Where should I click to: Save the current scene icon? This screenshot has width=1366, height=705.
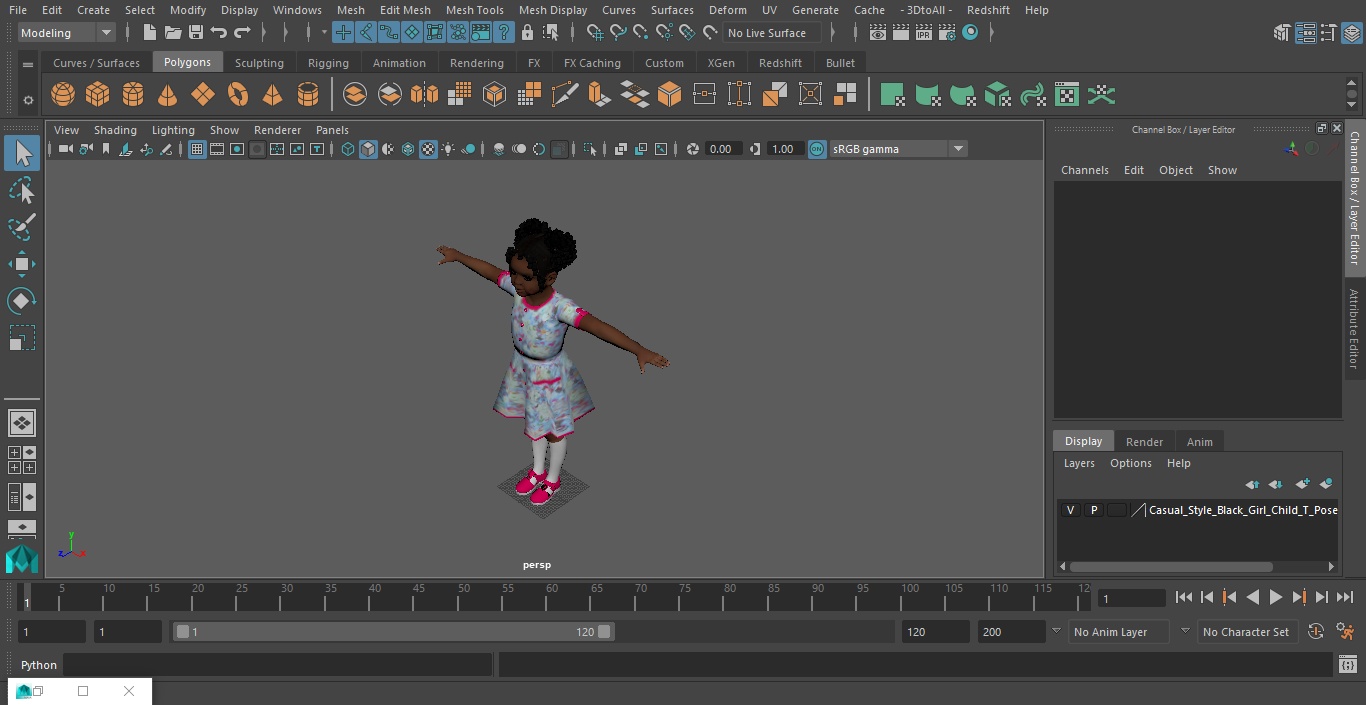(x=196, y=33)
